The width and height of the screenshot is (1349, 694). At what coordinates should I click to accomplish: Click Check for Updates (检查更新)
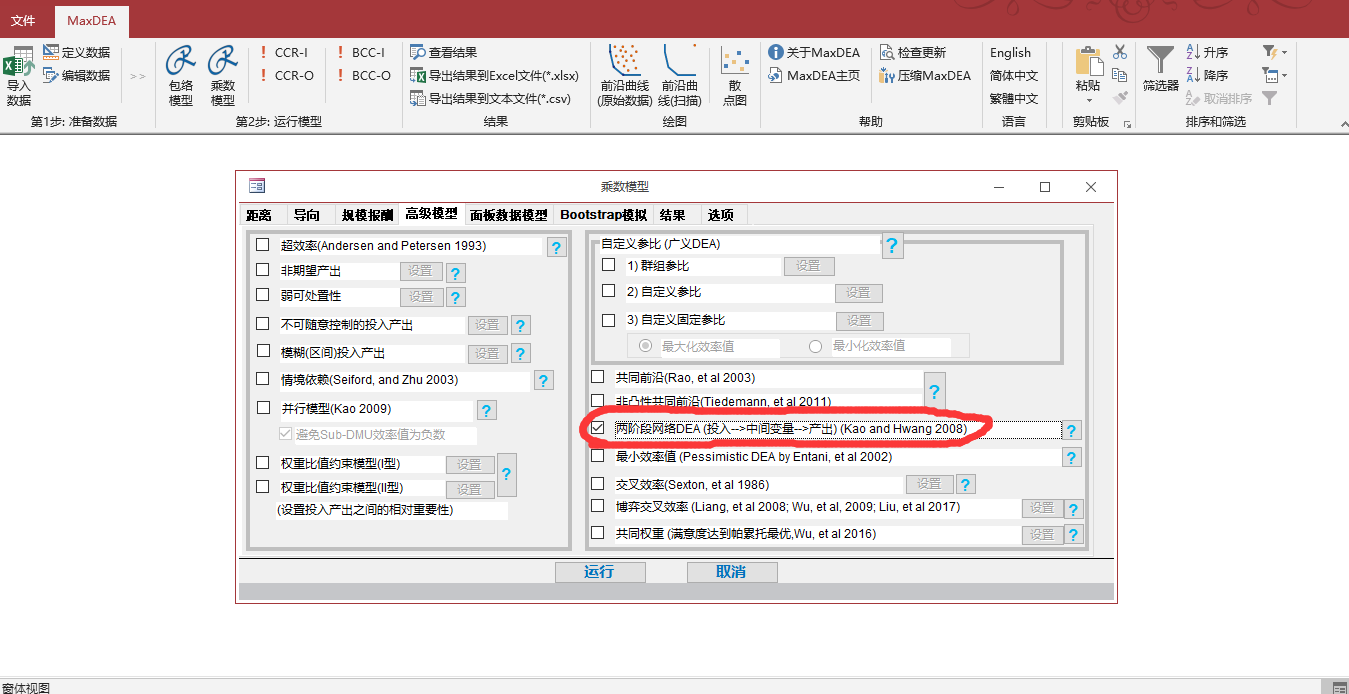click(x=913, y=52)
